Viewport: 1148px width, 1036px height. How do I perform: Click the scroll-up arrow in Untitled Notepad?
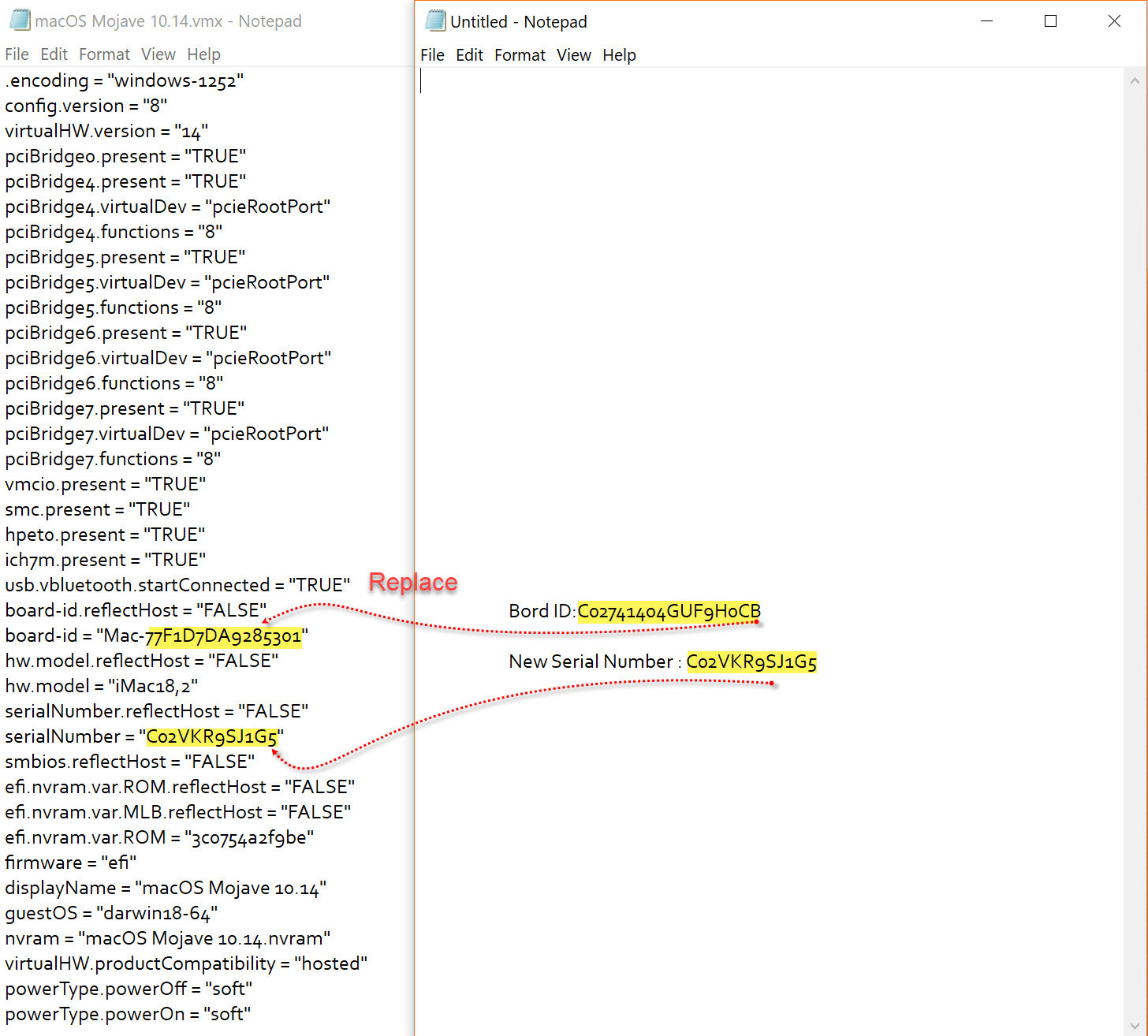point(1135,80)
